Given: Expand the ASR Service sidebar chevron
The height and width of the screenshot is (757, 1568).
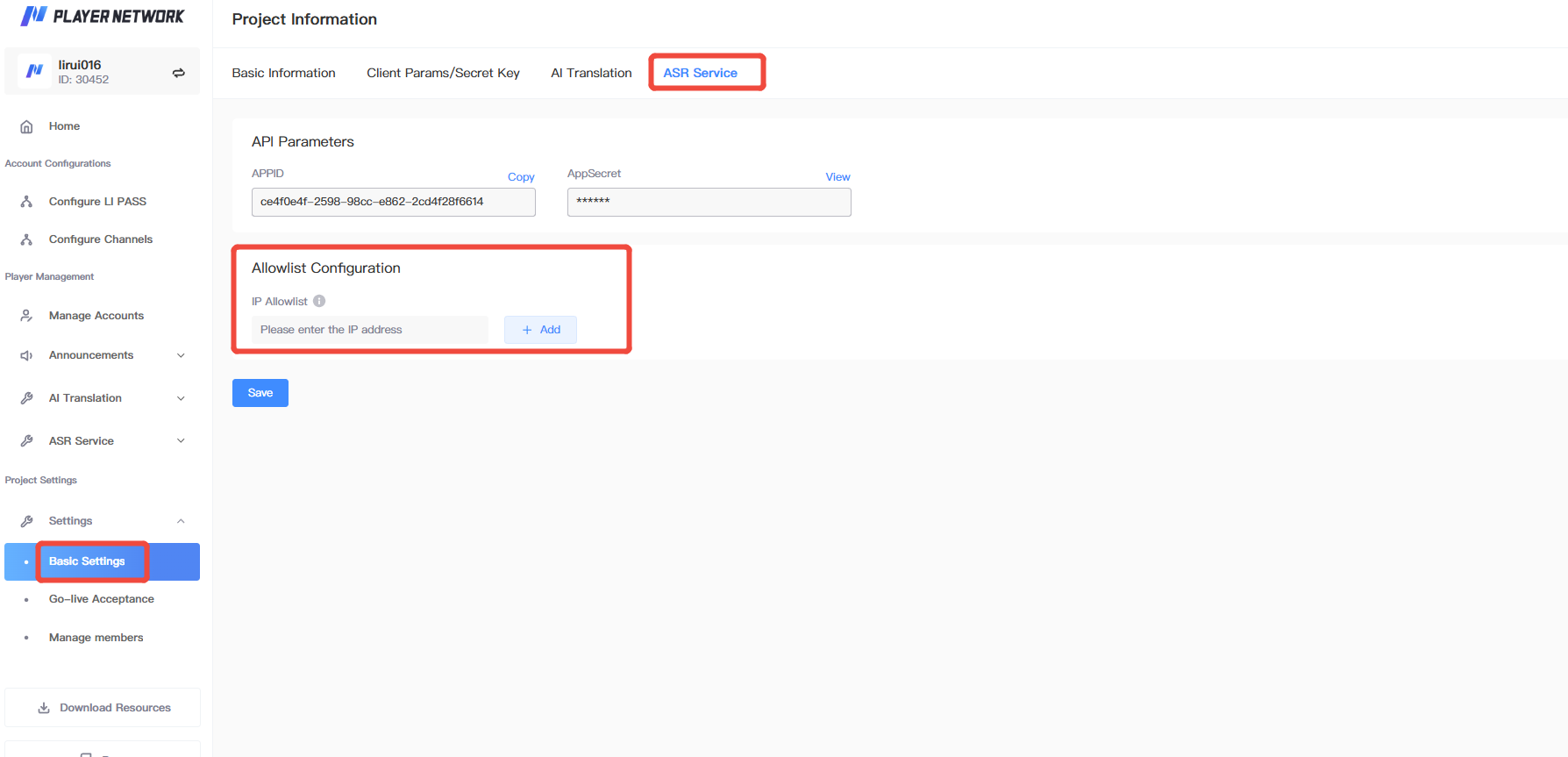Looking at the screenshot, I should tap(181, 441).
